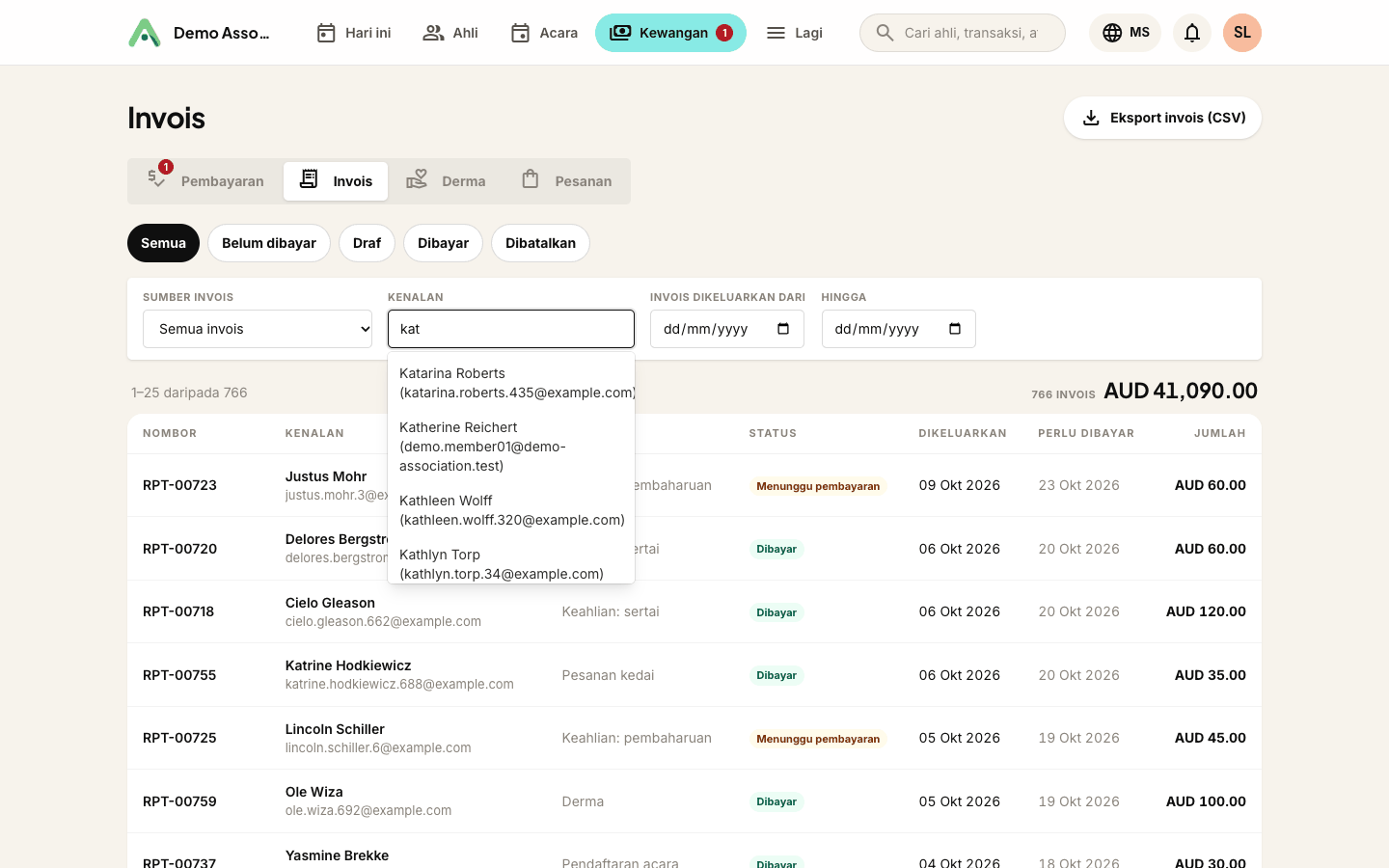Filter invoices by Draf status
The image size is (1389, 868).
[x=367, y=243]
